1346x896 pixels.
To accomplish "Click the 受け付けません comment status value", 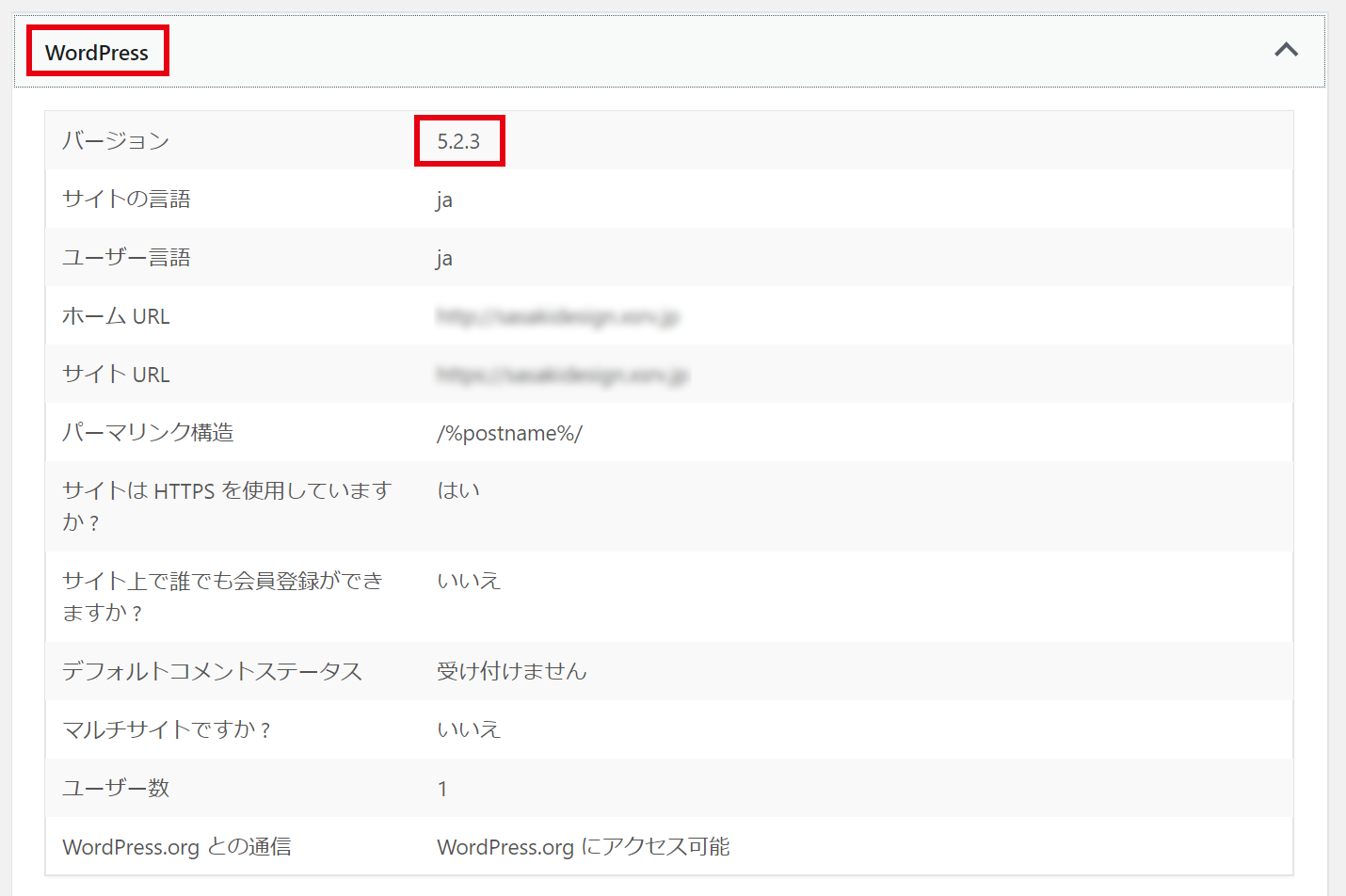I will [511, 671].
